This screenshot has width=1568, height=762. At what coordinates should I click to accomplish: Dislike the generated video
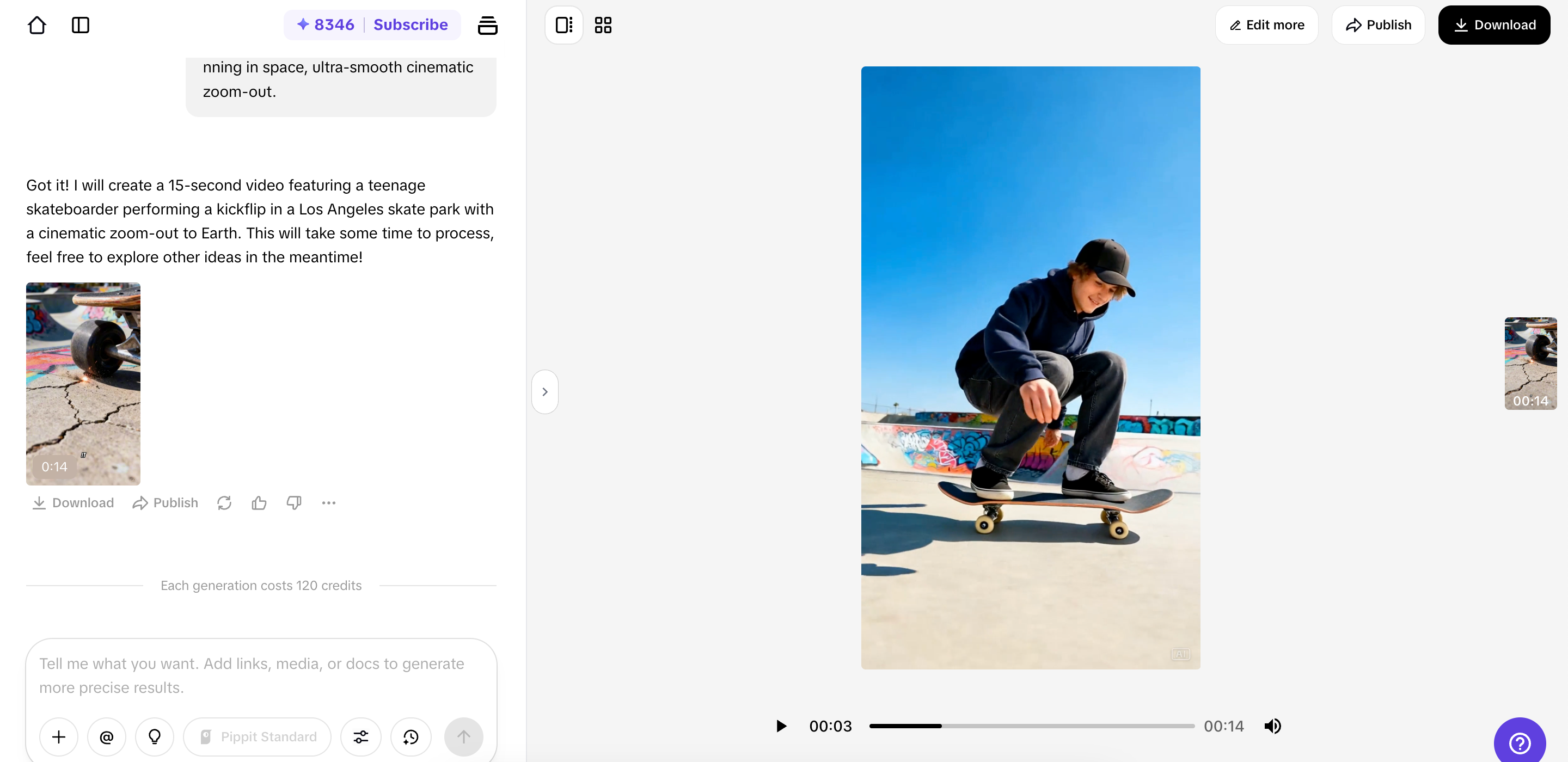point(294,503)
